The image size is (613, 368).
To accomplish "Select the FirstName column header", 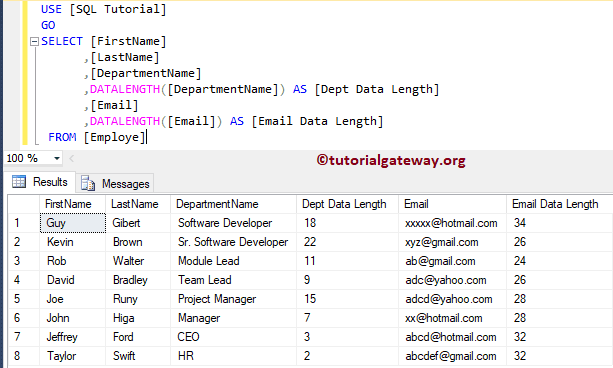I will 72,204.
